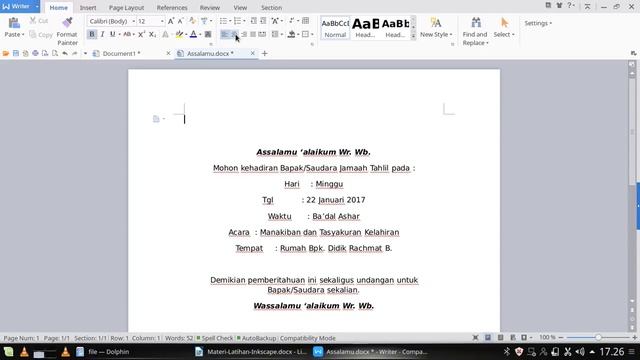The image size is (640, 360).
Task: Switch to the Section tab
Action: (271, 8)
